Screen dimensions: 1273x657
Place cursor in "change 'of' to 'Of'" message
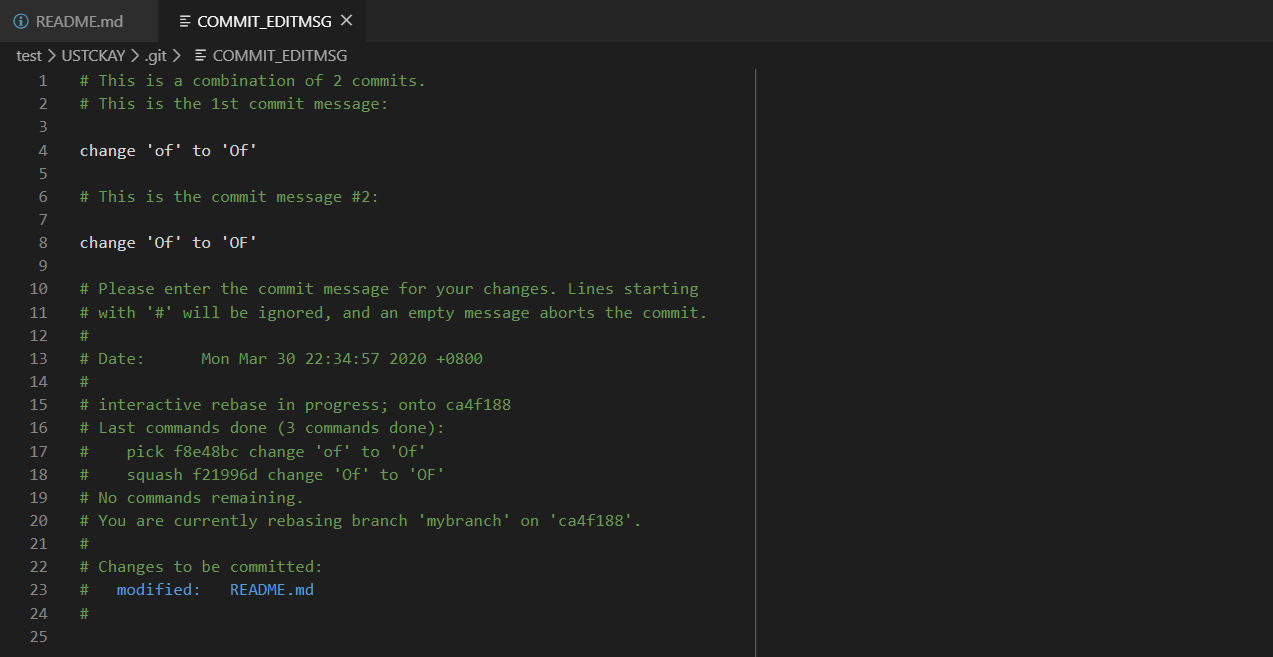pyautogui.click(x=168, y=150)
